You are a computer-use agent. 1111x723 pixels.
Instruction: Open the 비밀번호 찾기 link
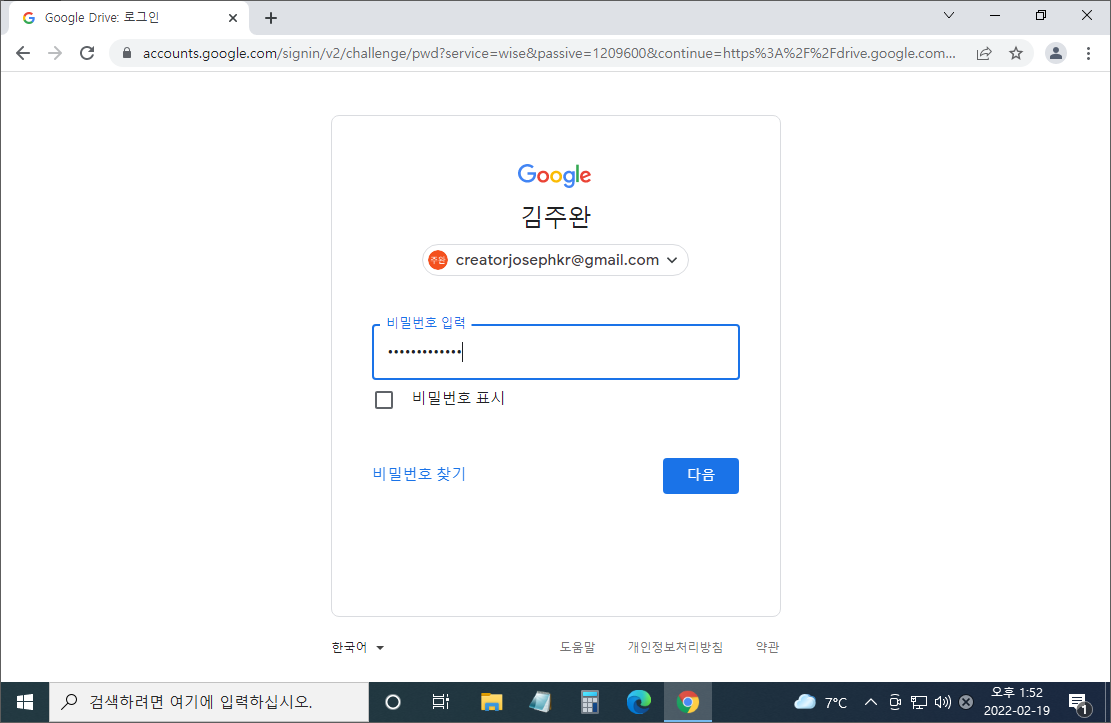point(419,473)
